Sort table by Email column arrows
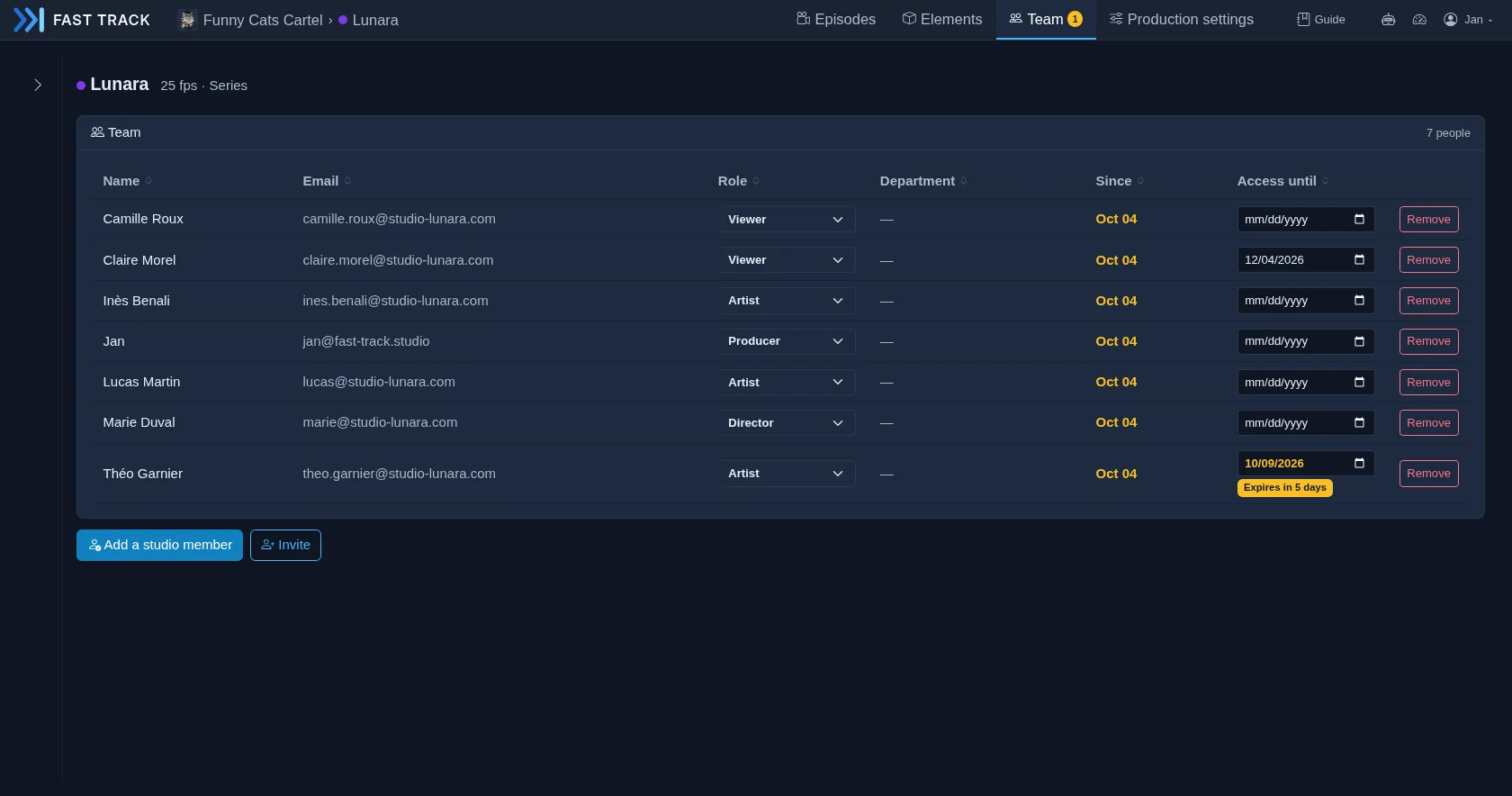Viewport: 1512px width, 796px height. (347, 181)
